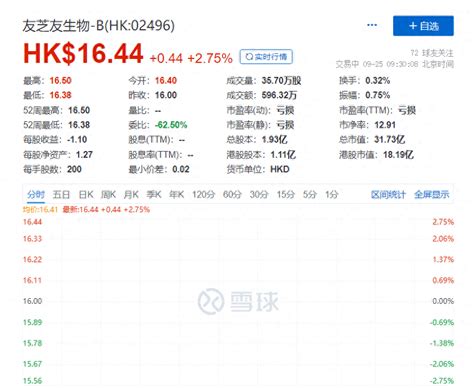Click the 最高 value 16.50

pyautogui.click(x=61, y=81)
